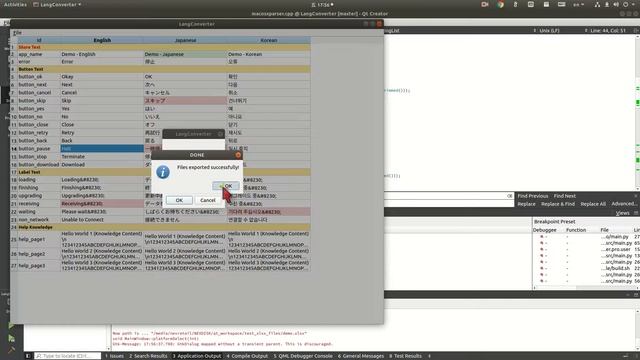Click the replace field in the Qt Creator find bar

(x=449, y=204)
